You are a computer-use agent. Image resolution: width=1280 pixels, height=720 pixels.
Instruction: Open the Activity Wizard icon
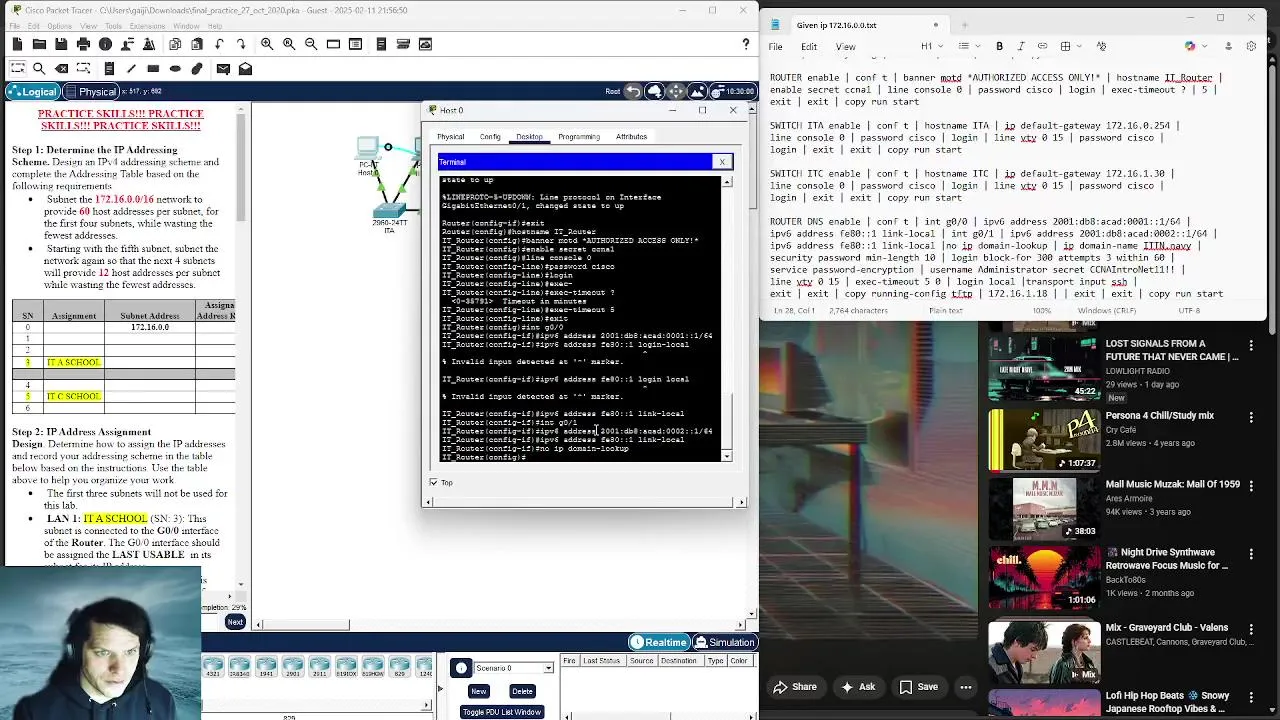[x=149, y=44]
